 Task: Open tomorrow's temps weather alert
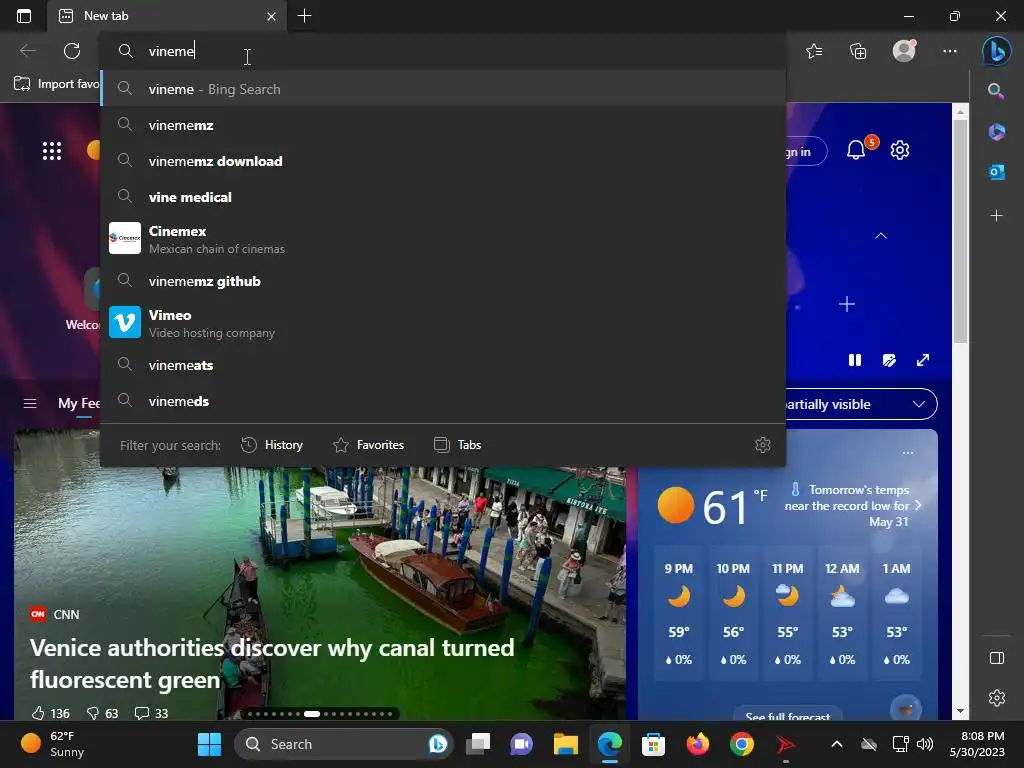point(852,505)
